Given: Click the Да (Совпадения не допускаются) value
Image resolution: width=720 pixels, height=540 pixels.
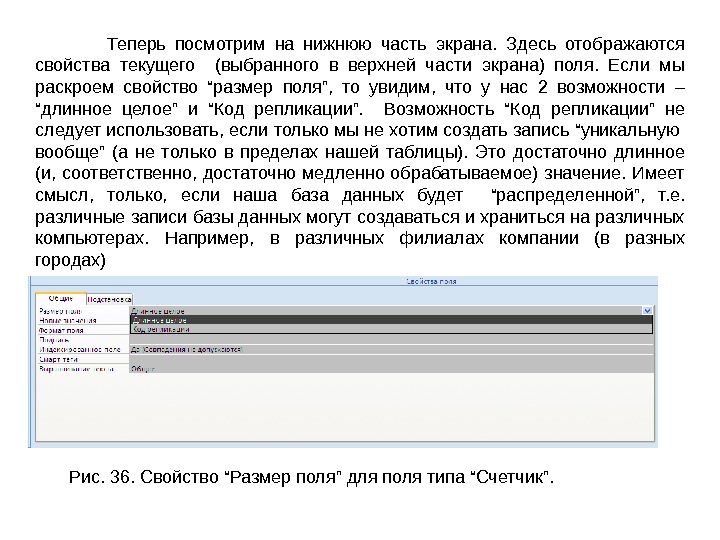Looking at the screenshot, I should pos(186,349).
